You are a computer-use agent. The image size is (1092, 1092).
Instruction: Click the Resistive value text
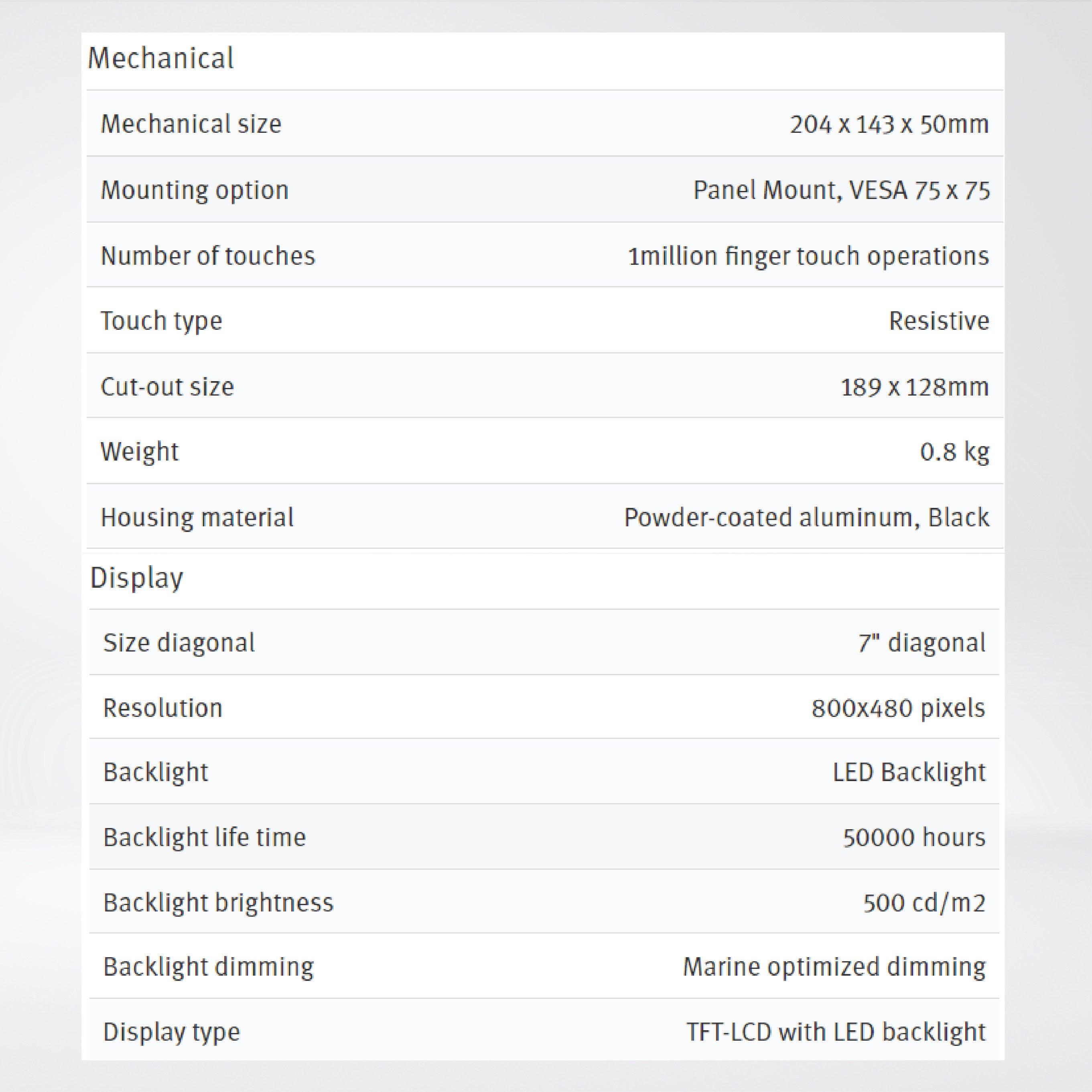pyautogui.click(x=938, y=321)
